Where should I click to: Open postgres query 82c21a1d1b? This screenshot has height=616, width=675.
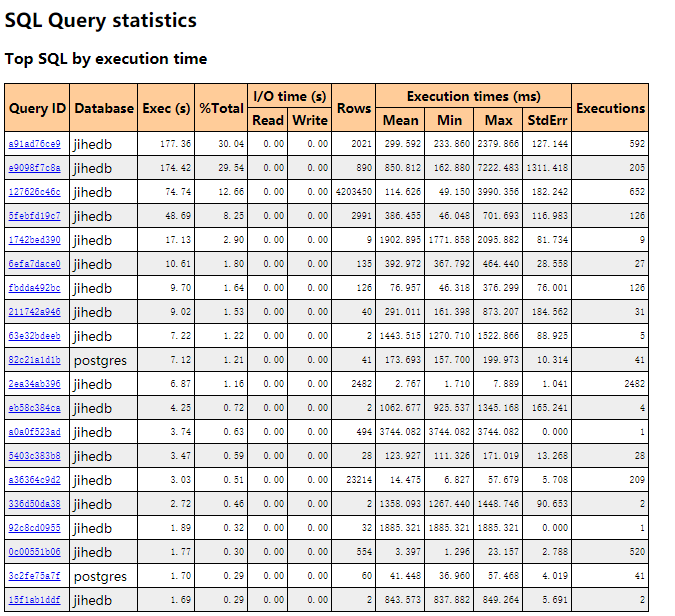(x=34, y=360)
